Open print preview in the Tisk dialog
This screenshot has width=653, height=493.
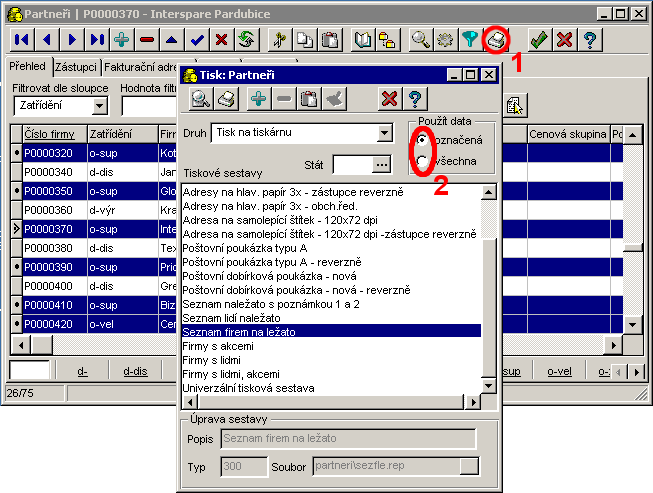pyautogui.click(x=201, y=98)
